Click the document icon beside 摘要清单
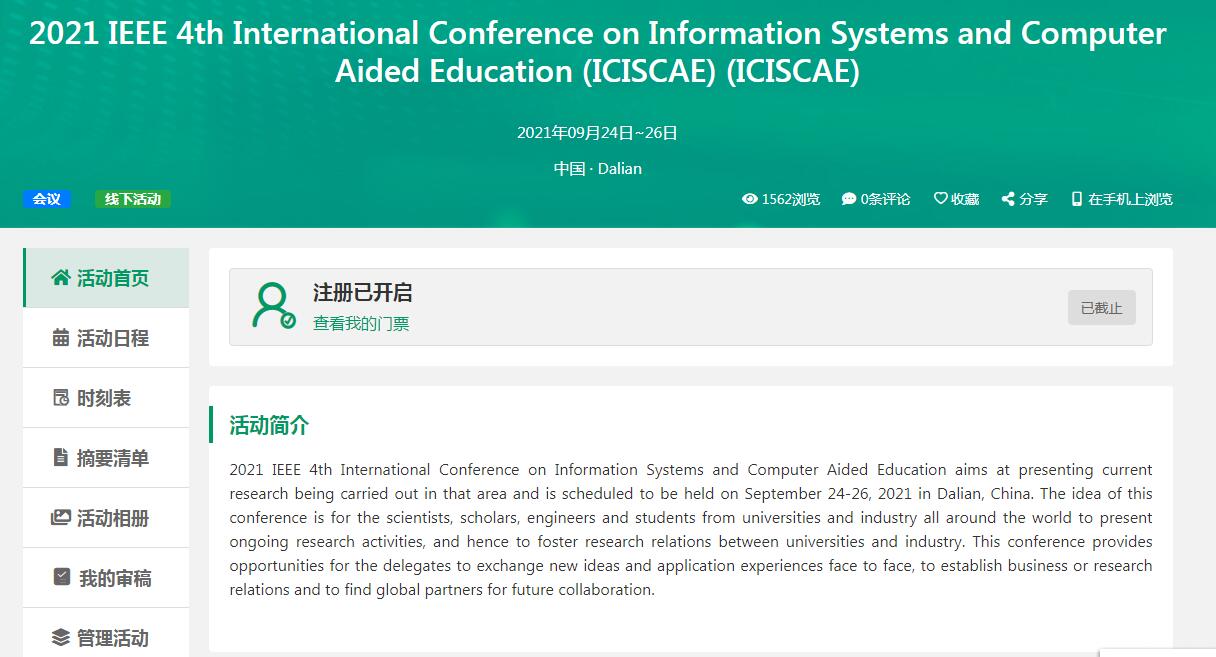This screenshot has height=657, width=1216. point(61,458)
